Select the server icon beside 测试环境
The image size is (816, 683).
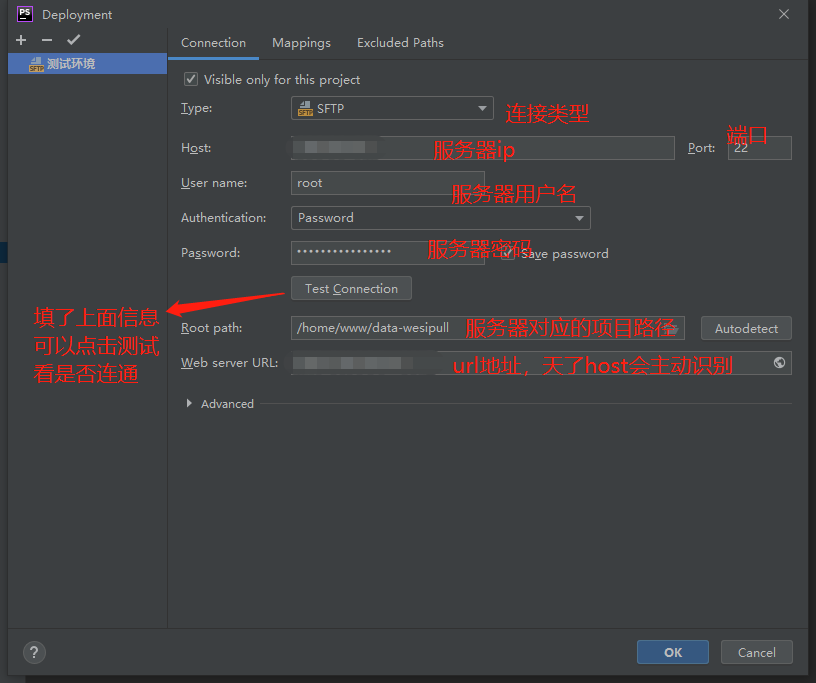35,63
